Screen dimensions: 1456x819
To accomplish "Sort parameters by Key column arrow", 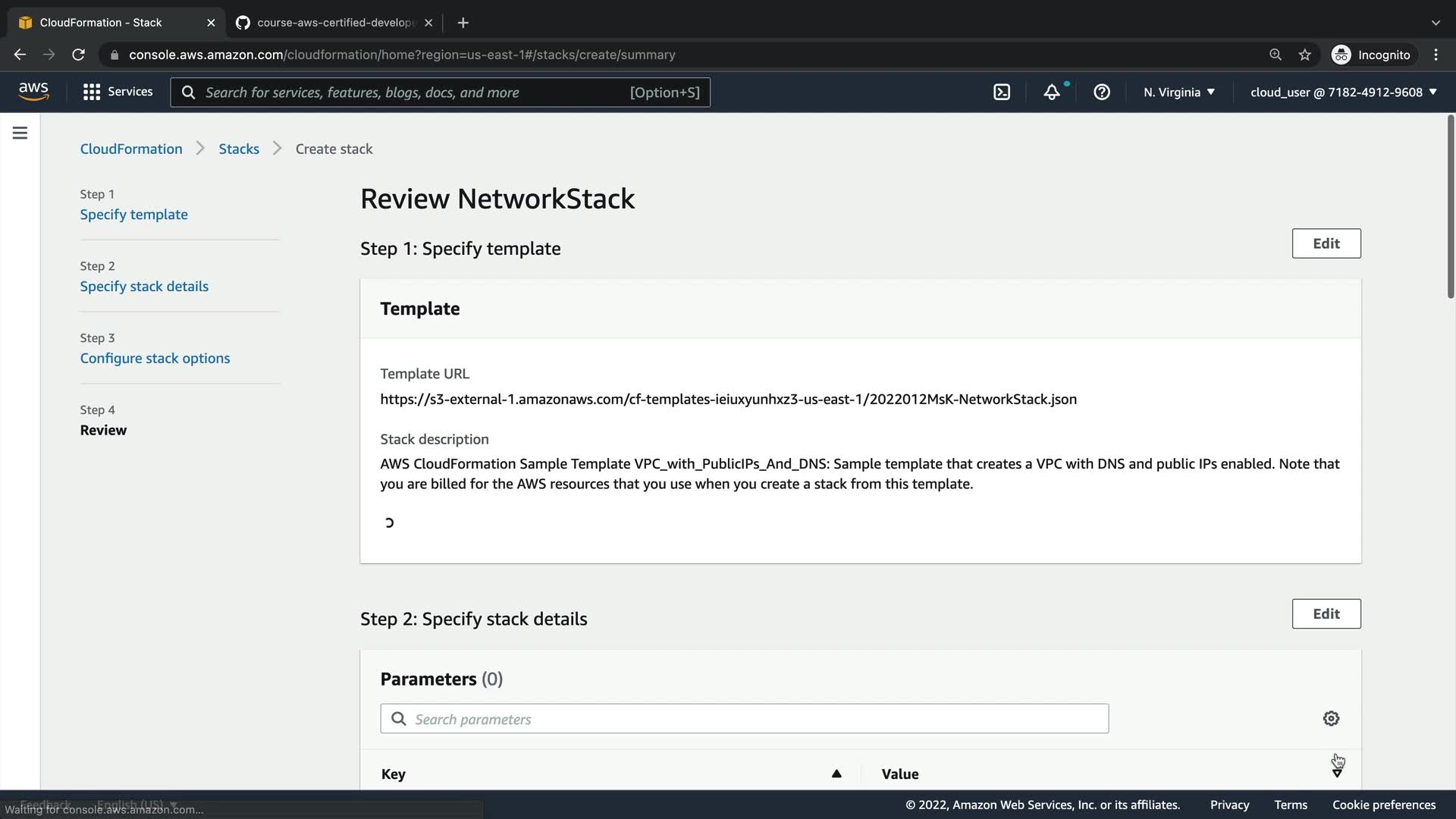I will tap(836, 773).
